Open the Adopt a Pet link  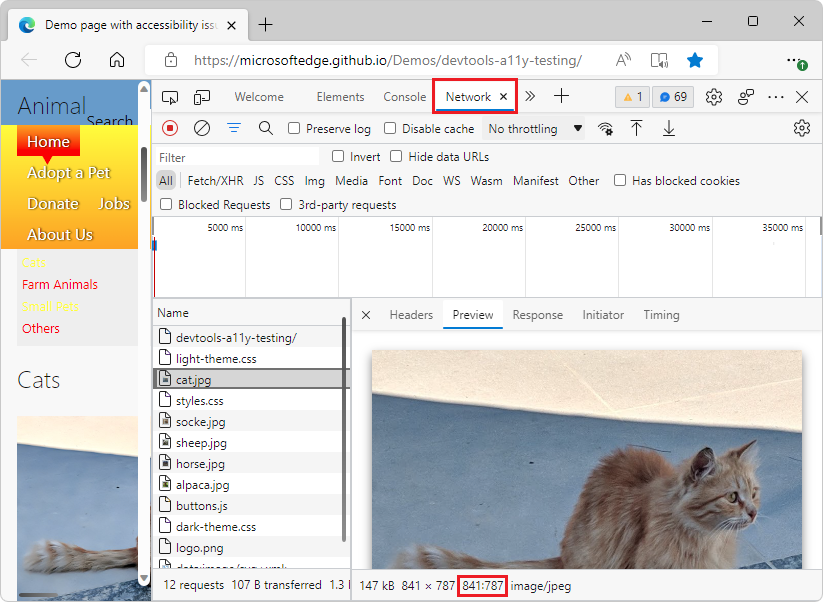click(68, 172)
